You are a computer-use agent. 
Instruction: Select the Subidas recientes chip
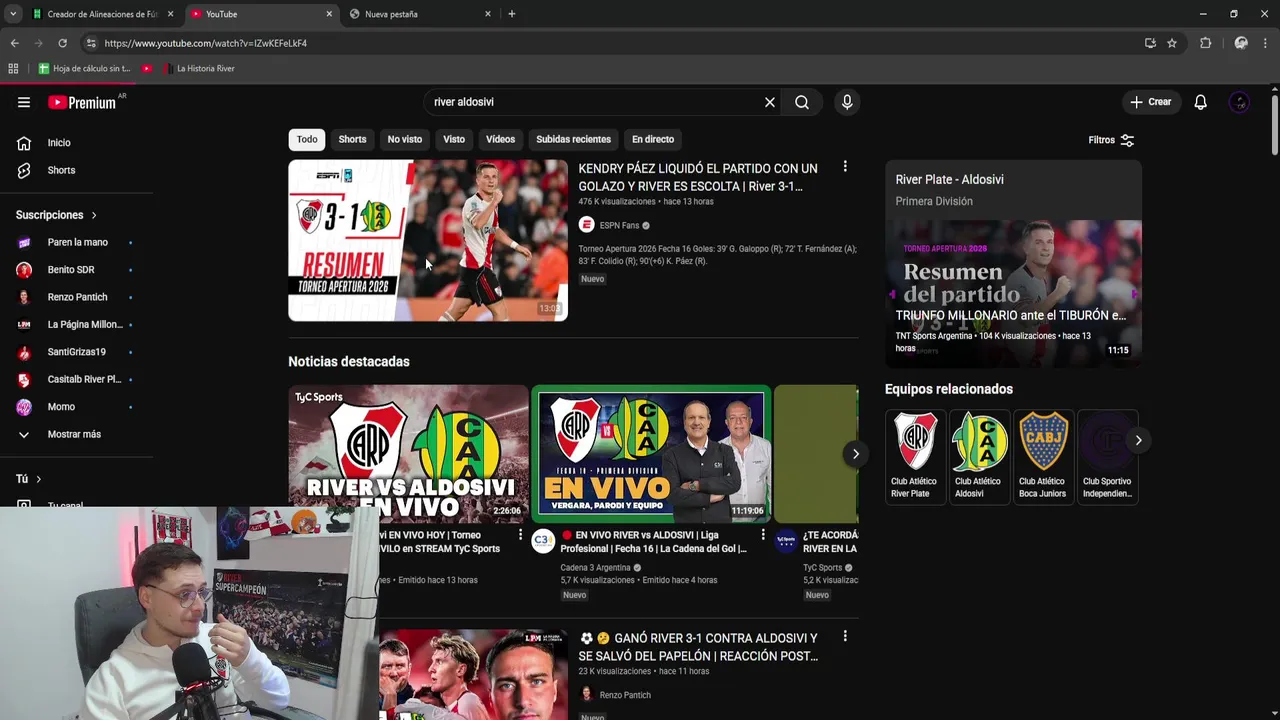coord(573,139)
